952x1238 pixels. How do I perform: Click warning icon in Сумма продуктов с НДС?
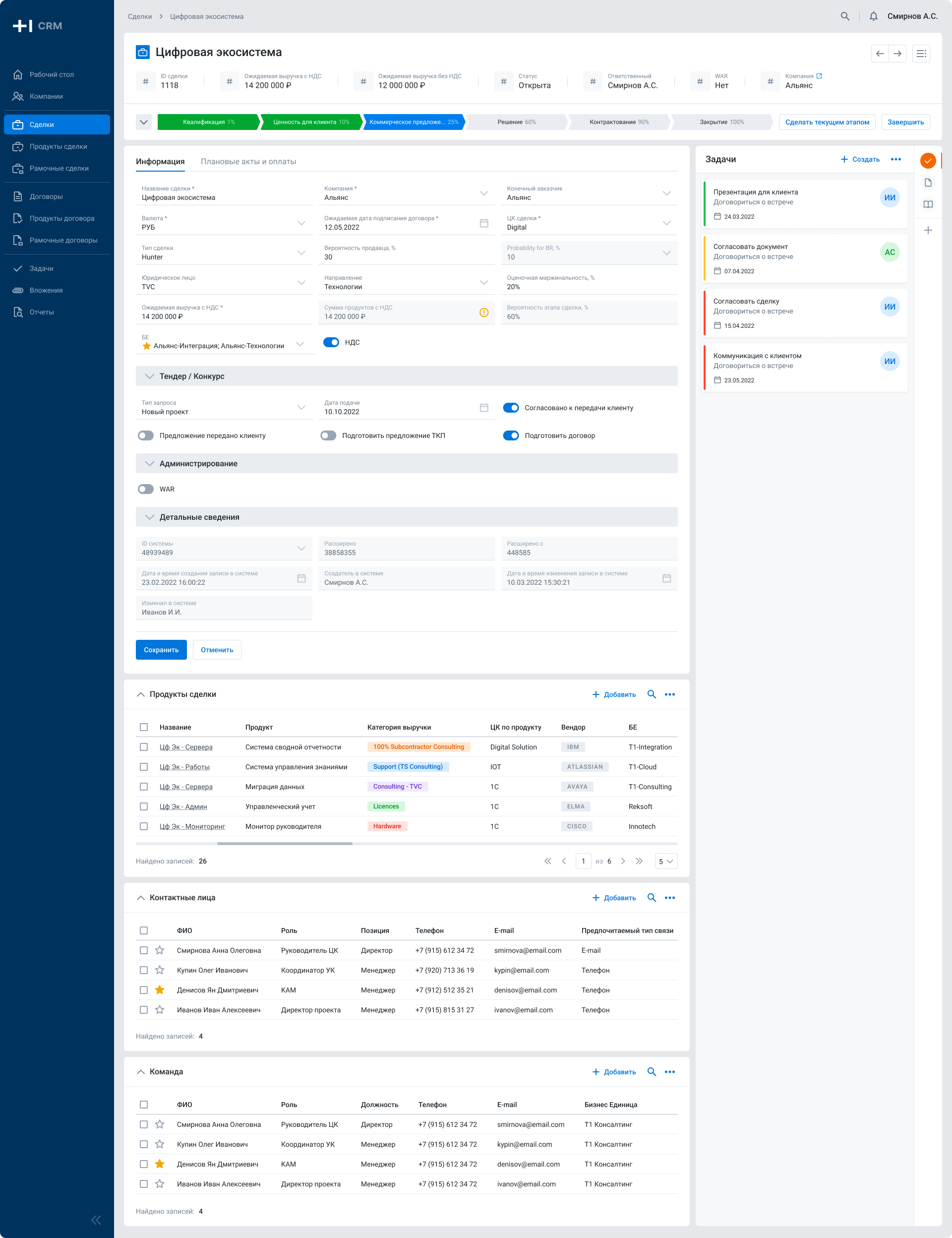(x=484, y=312)
